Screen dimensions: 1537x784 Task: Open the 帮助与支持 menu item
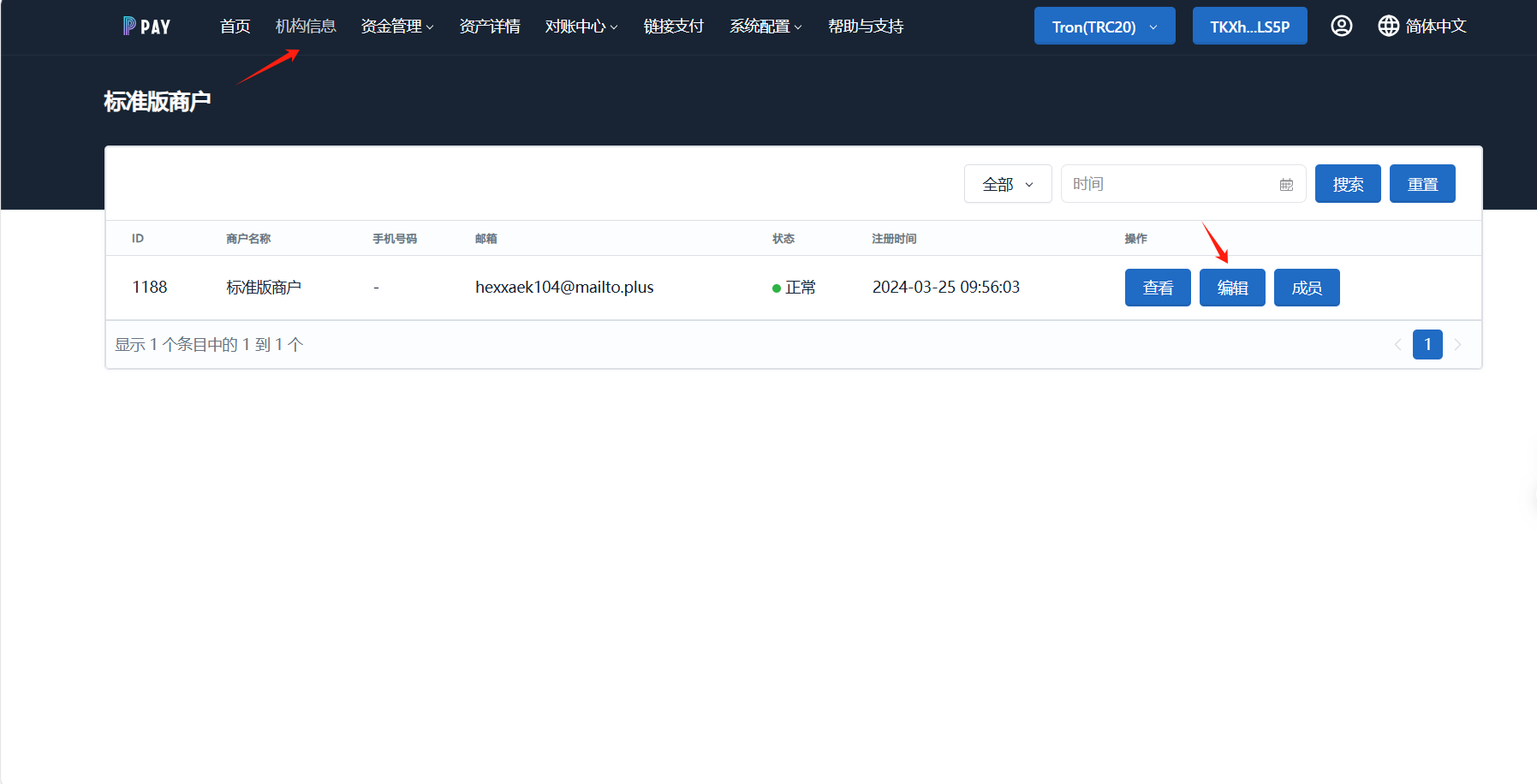coord(866,27)
